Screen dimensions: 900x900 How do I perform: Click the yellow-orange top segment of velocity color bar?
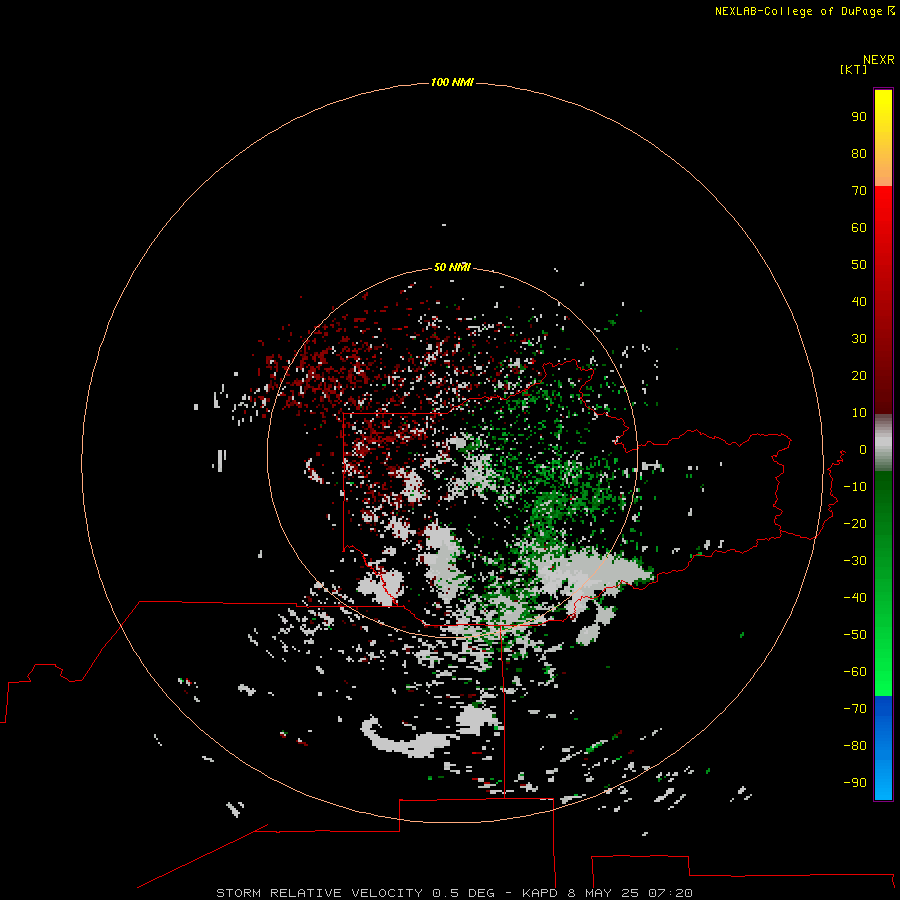883,138
